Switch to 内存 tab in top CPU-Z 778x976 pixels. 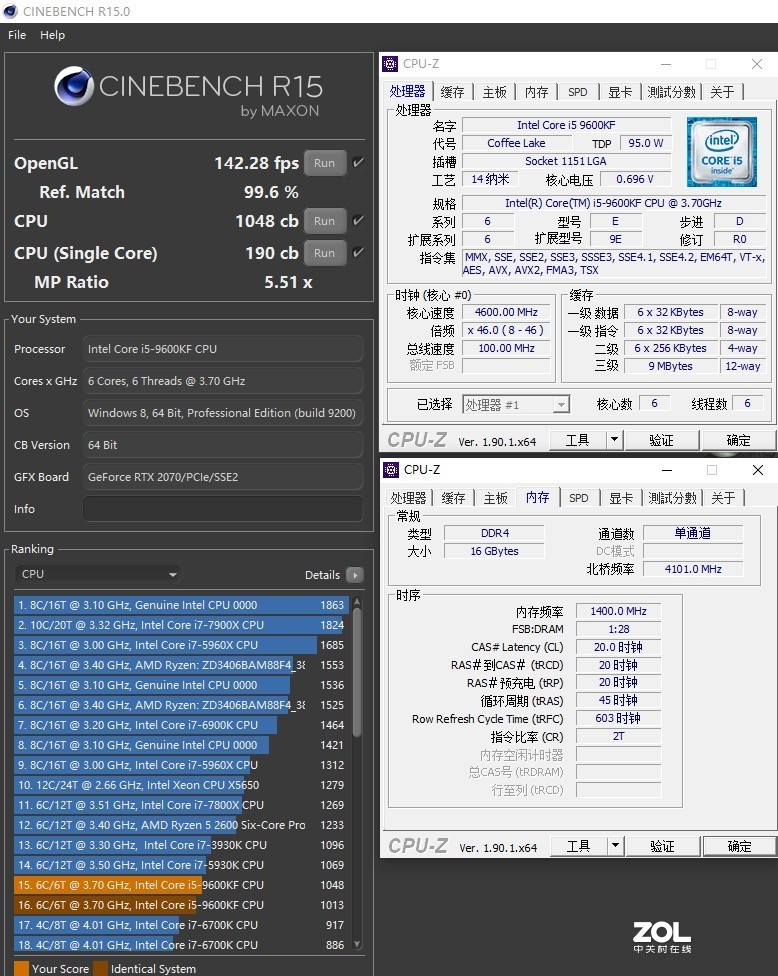pos(537,92)
